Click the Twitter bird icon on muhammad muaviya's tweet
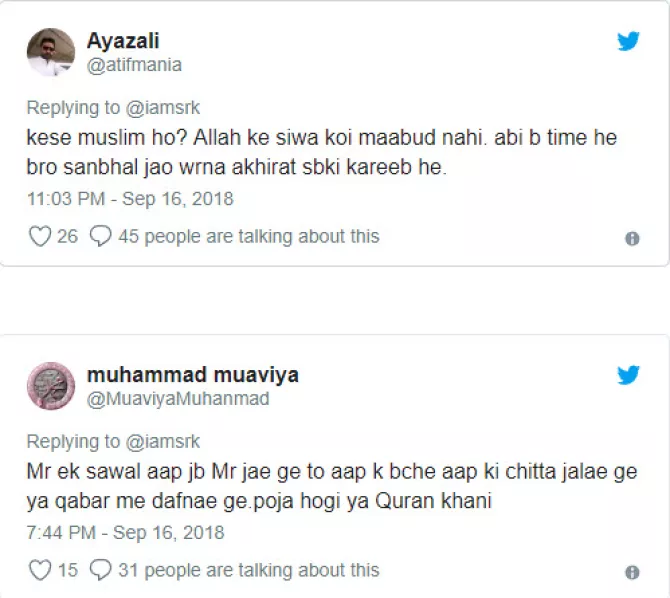The height and width of the screenshot is (598, 670). click(628, 376)
